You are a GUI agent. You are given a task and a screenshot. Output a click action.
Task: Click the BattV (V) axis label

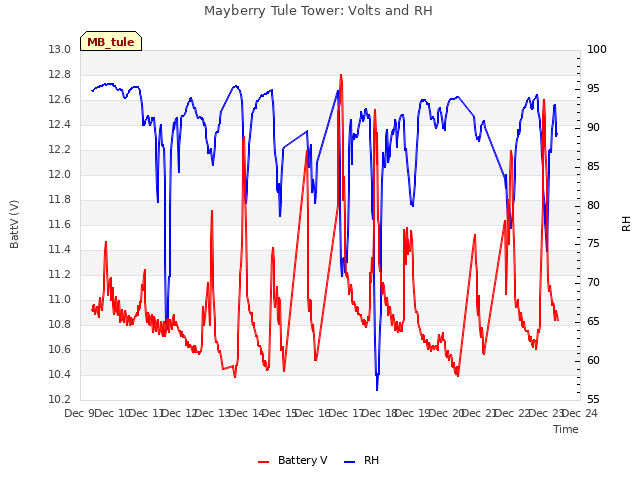14,224
